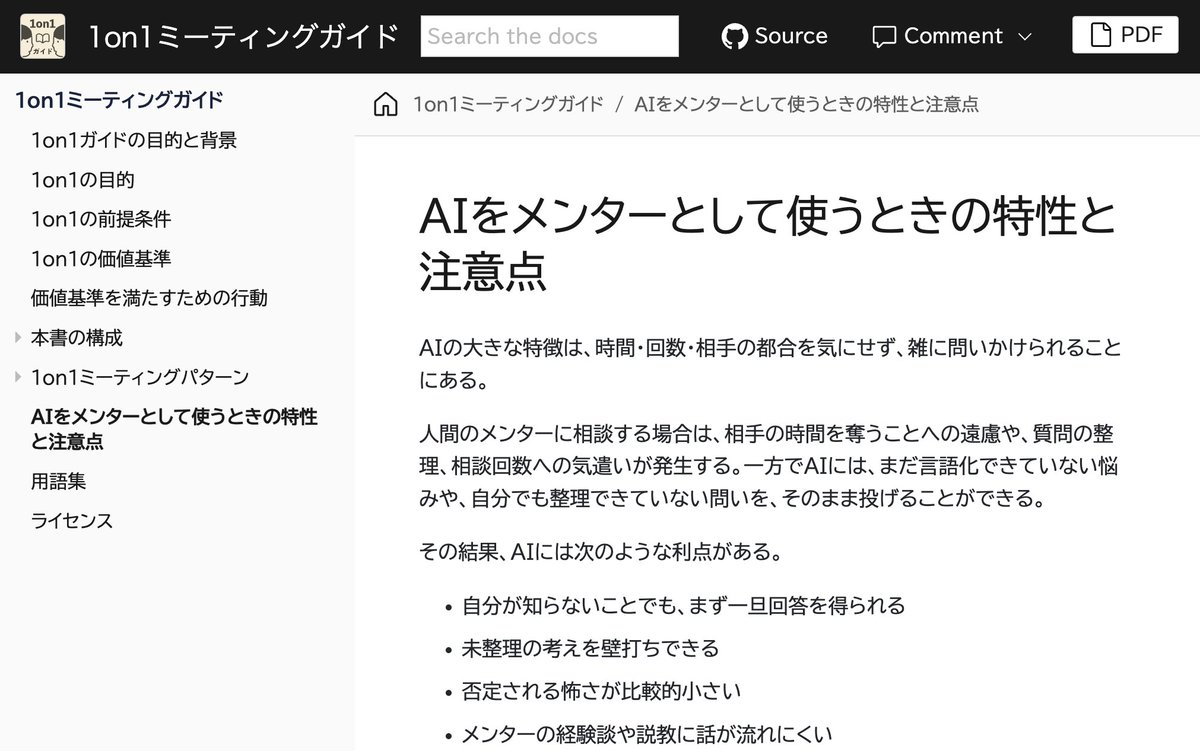Screen dimensions: 1200x751
Task: Expand the 本書の構成 tree section
Action: click(x=18, y=338)
